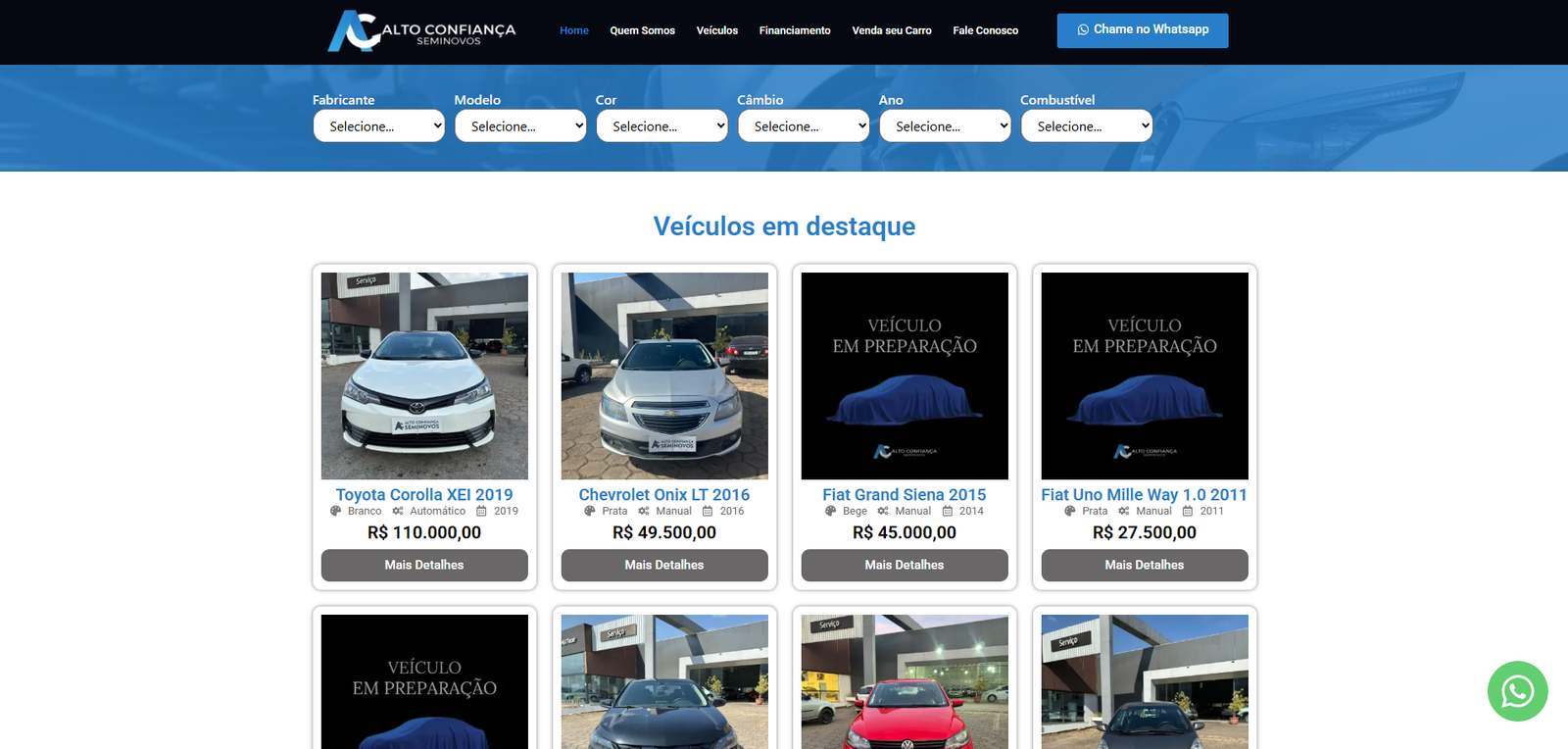Click Mais Detalhes for the Toyota Corolla
The width and height of the screenshot is (1568, 749).
pos(424,565)
